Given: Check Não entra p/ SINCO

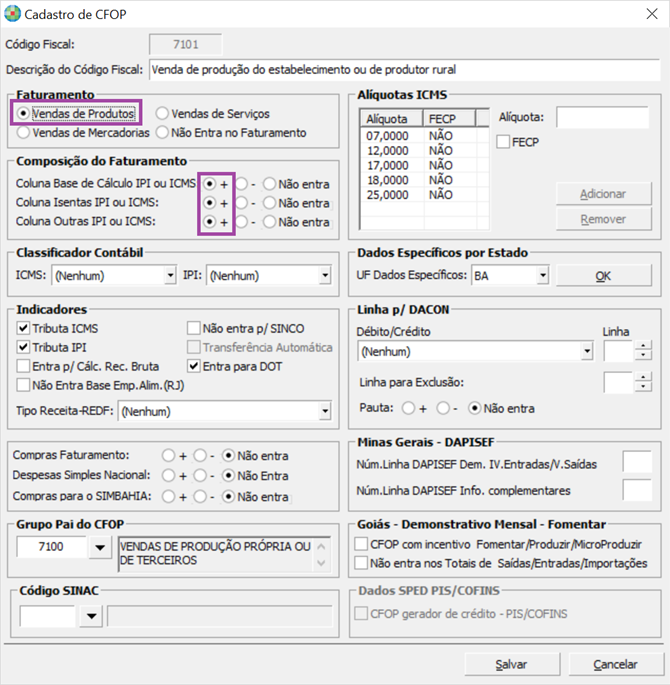Looking at the screenshot, I should tap(194, 328).
